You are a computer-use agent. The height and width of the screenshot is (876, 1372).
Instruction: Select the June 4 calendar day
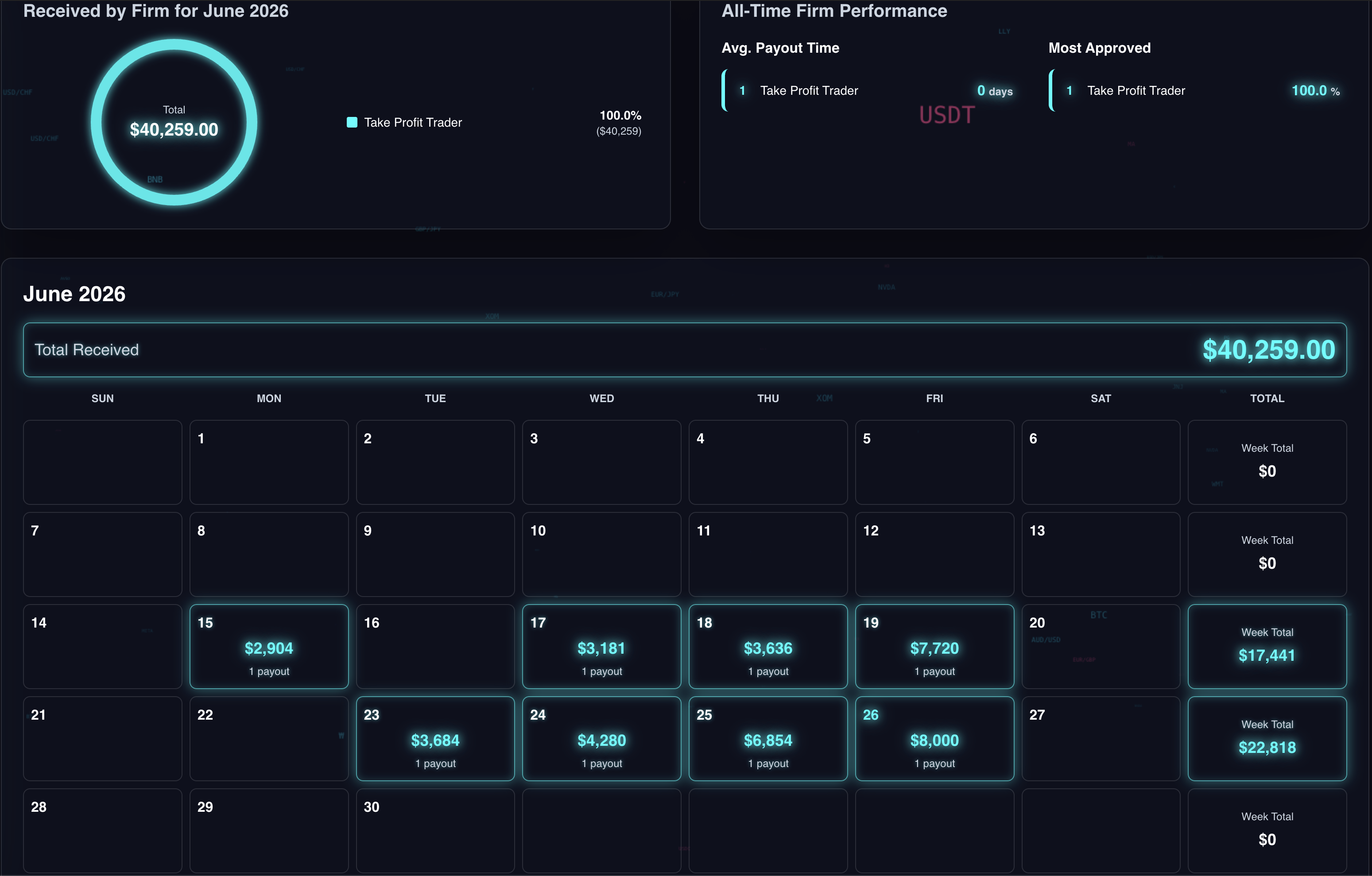click(x=768, y=462)
